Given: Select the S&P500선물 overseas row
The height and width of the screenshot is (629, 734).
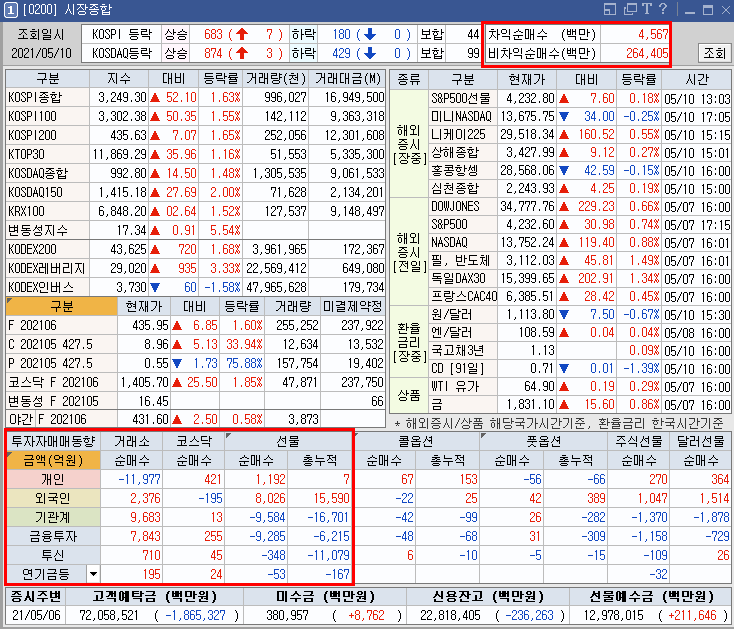Looking at the screenshot, I should 580,98.
